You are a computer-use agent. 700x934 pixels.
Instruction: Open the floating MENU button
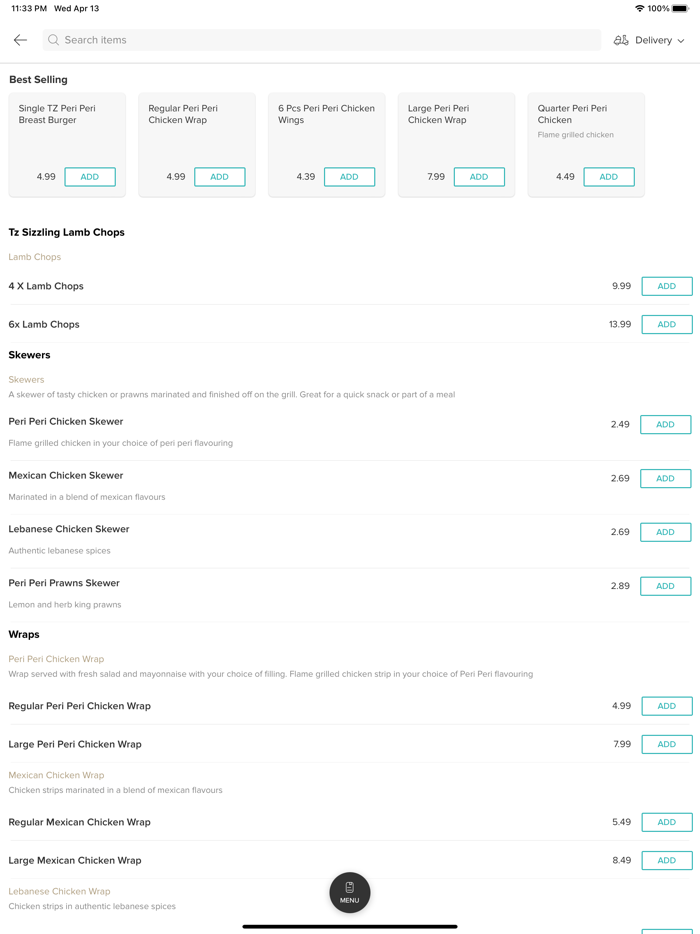349,892
